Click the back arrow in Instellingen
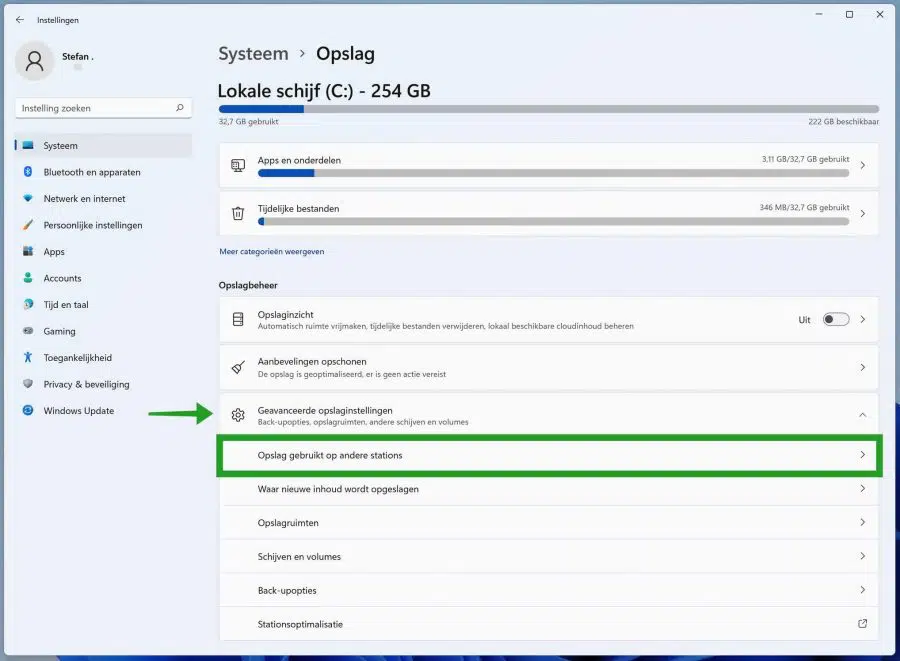The height and width of the screenshot is (661, 900). [x=20, y=20]
